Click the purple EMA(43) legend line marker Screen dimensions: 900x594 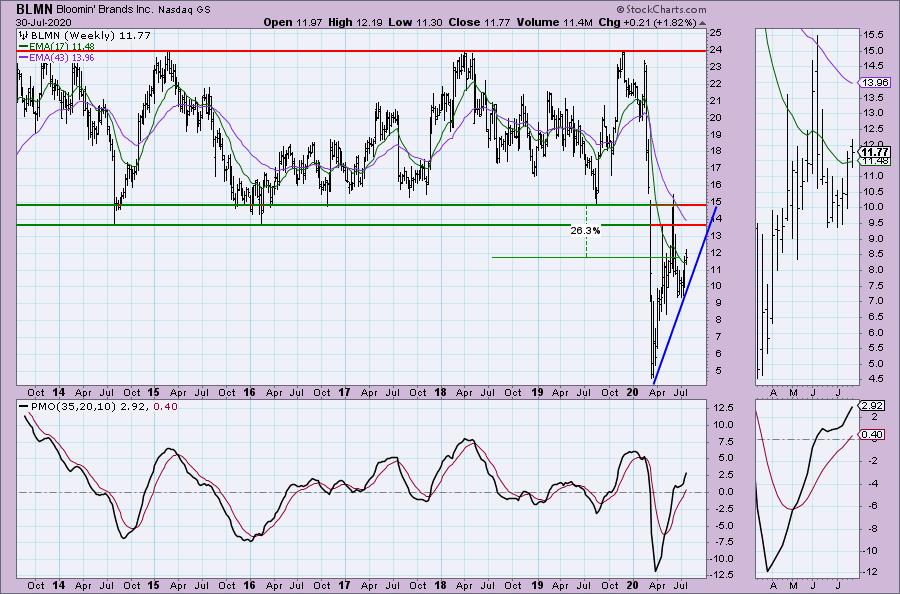click(24, 57)
